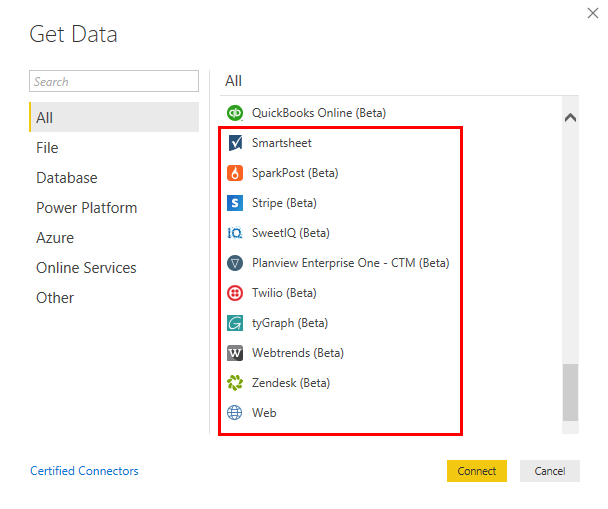Switch to the File category
The height and width of the screenshot is (509, 608).
(47, 148)
